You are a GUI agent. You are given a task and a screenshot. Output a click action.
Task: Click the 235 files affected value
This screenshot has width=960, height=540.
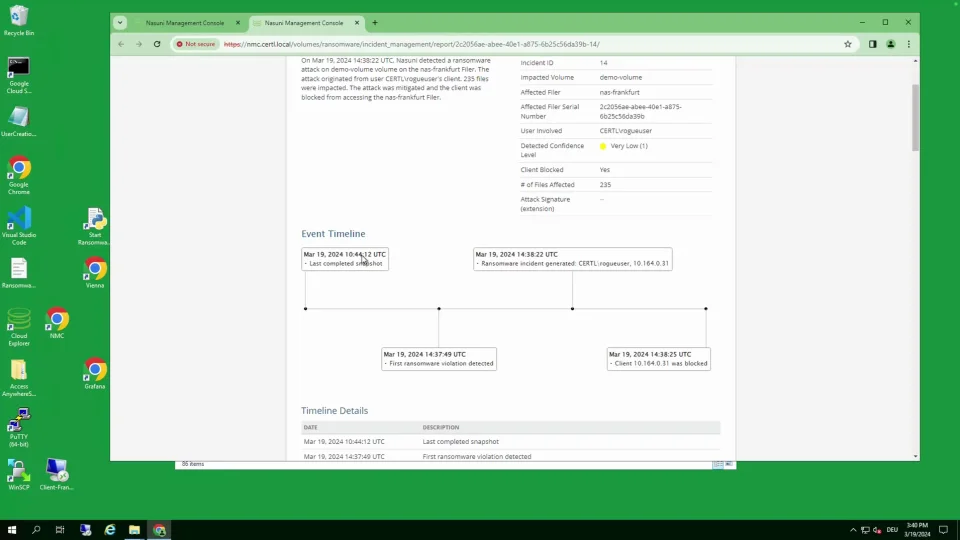coord(605,185)
